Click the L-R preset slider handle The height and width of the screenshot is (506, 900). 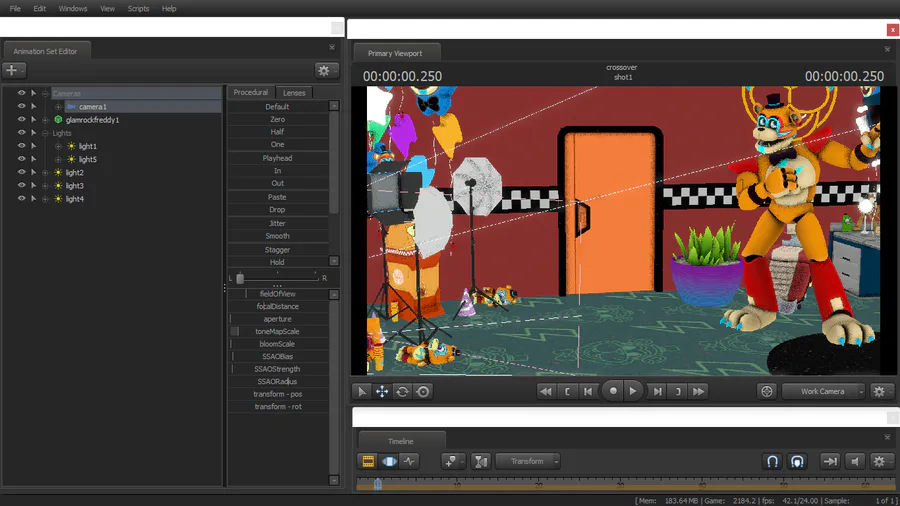point(240,278)
